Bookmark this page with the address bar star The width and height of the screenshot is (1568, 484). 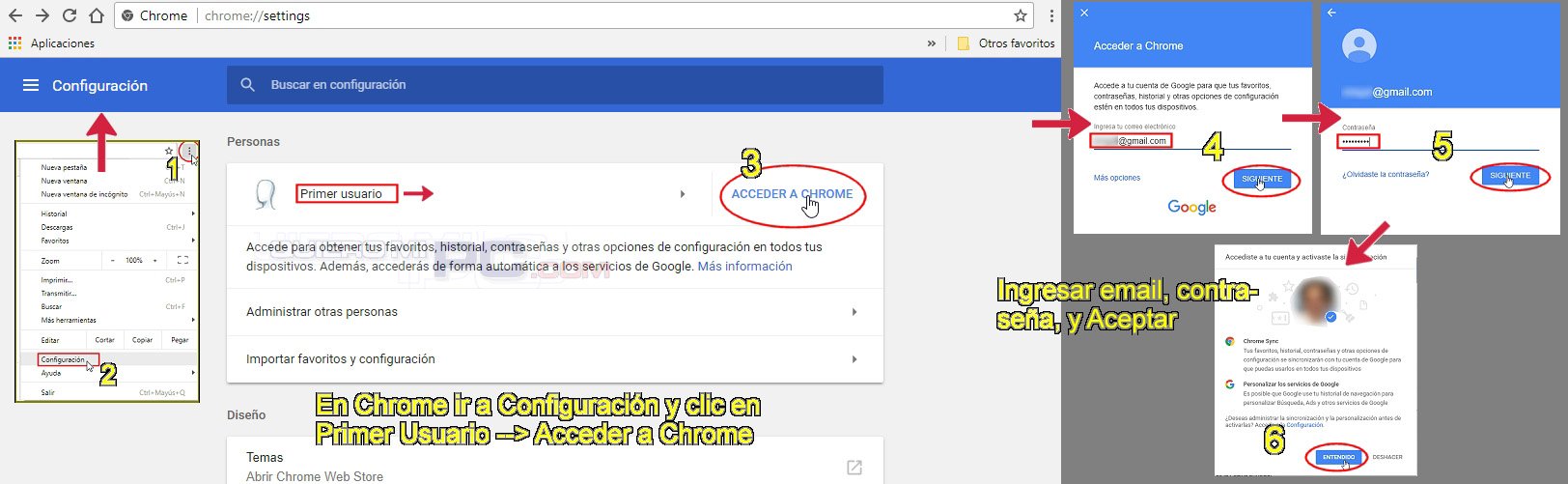tap(1020, 15)
